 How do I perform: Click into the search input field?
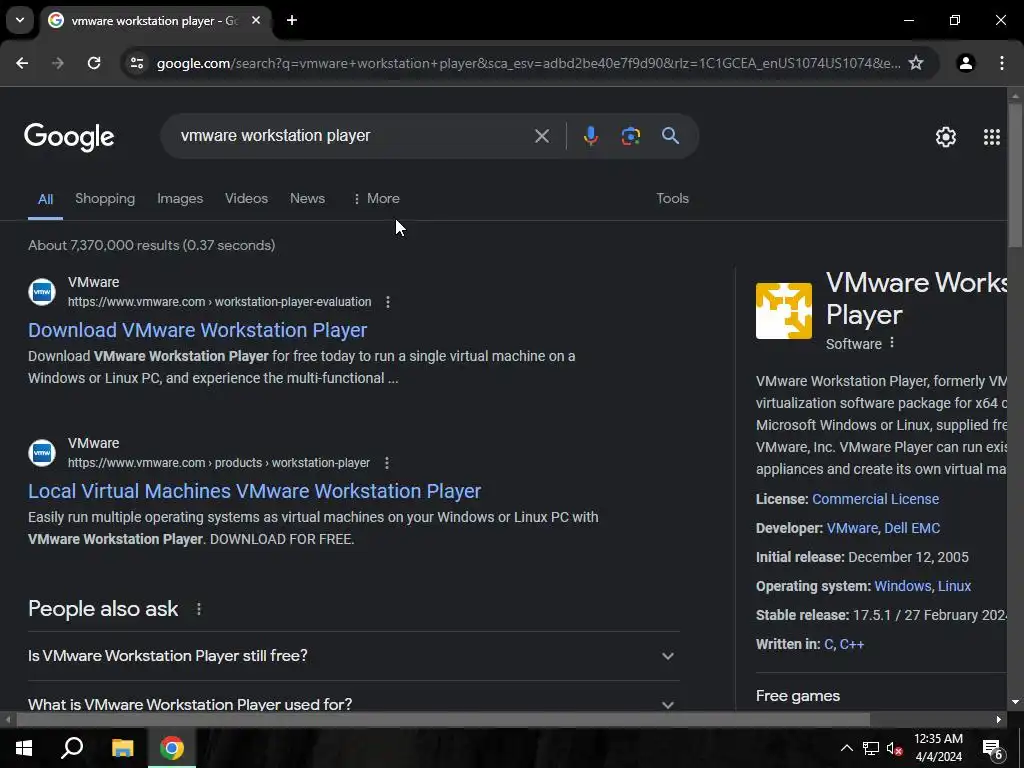coord(351,136)
